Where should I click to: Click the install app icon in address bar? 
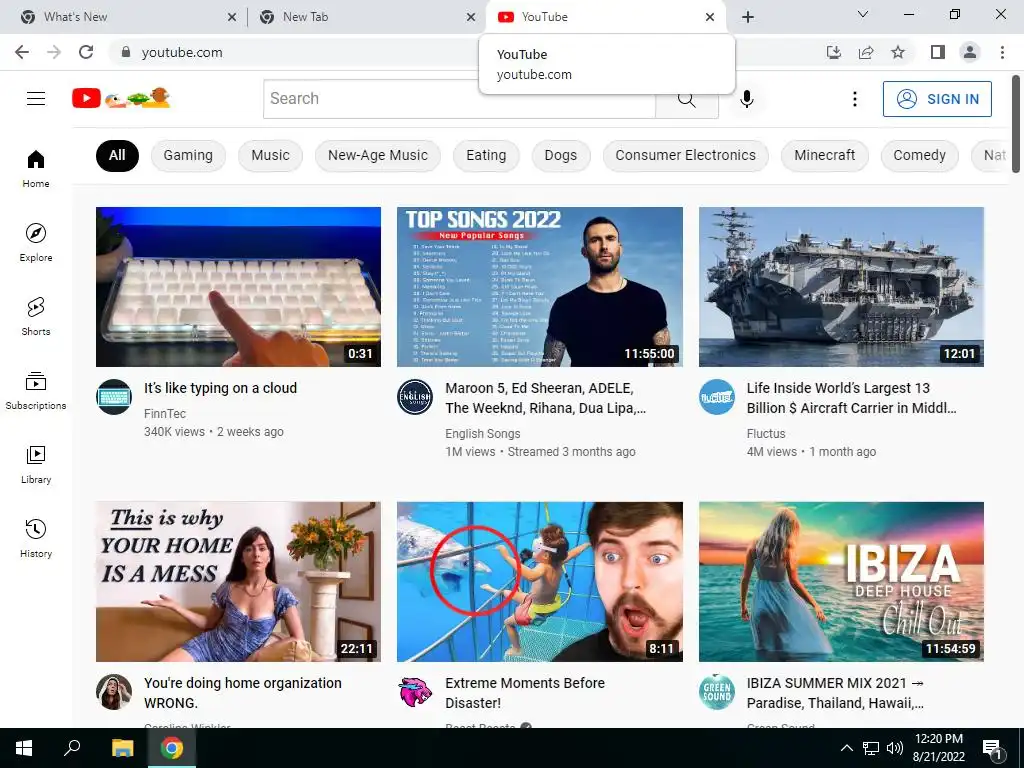[834, 52]
